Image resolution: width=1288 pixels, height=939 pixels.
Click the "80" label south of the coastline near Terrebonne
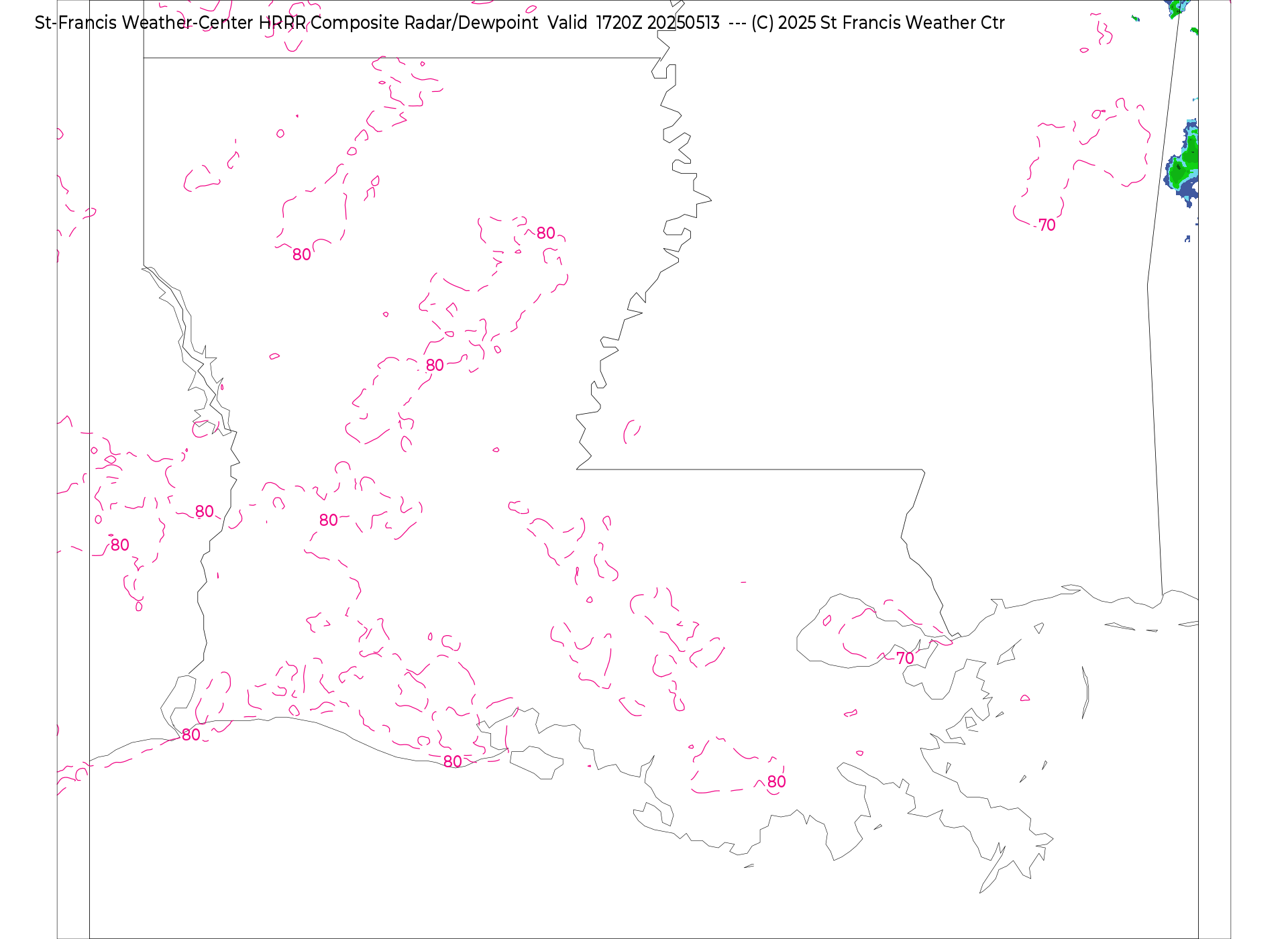(776, 782)
